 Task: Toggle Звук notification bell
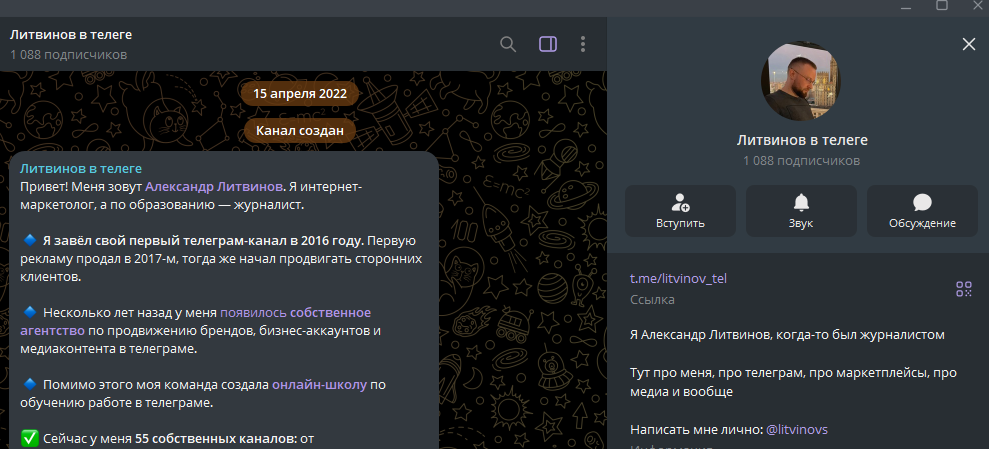click(x=801, y=211)
